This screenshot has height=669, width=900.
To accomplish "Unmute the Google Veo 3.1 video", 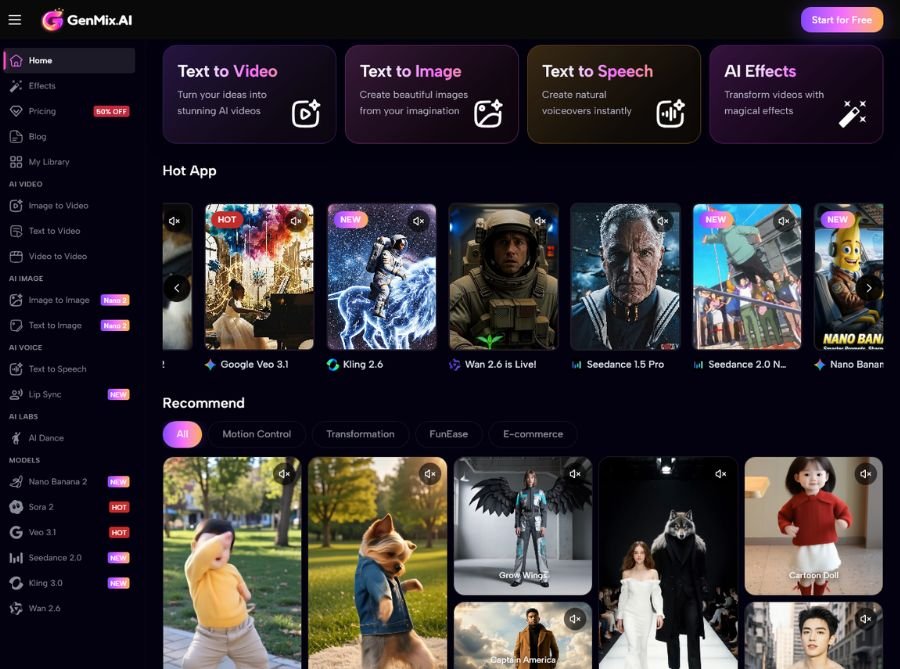I will 296,221.
